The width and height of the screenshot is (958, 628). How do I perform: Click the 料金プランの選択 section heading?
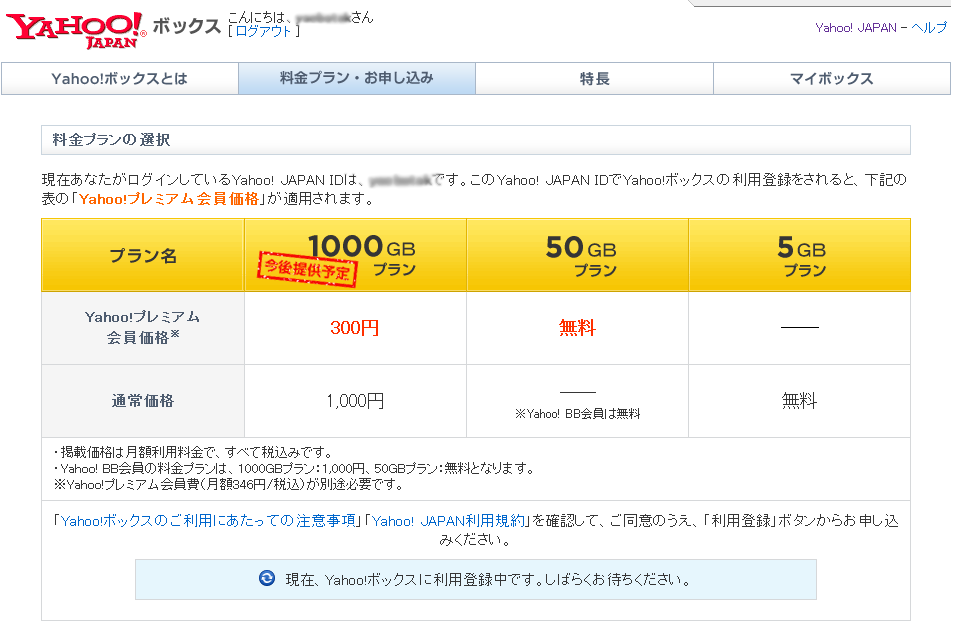coord(111,140)
